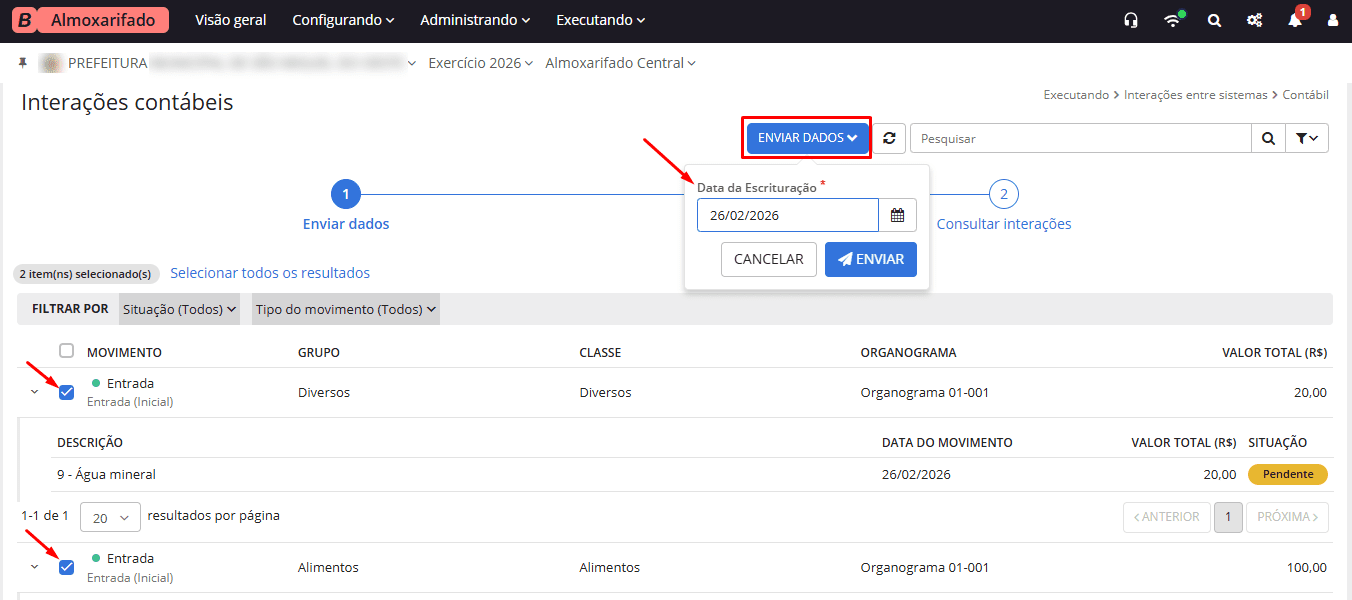The height and width of the screenshot is (600, 1352).
Task: Open the Configurando menu
Action: pyautogui.click(x=343, y=20)
